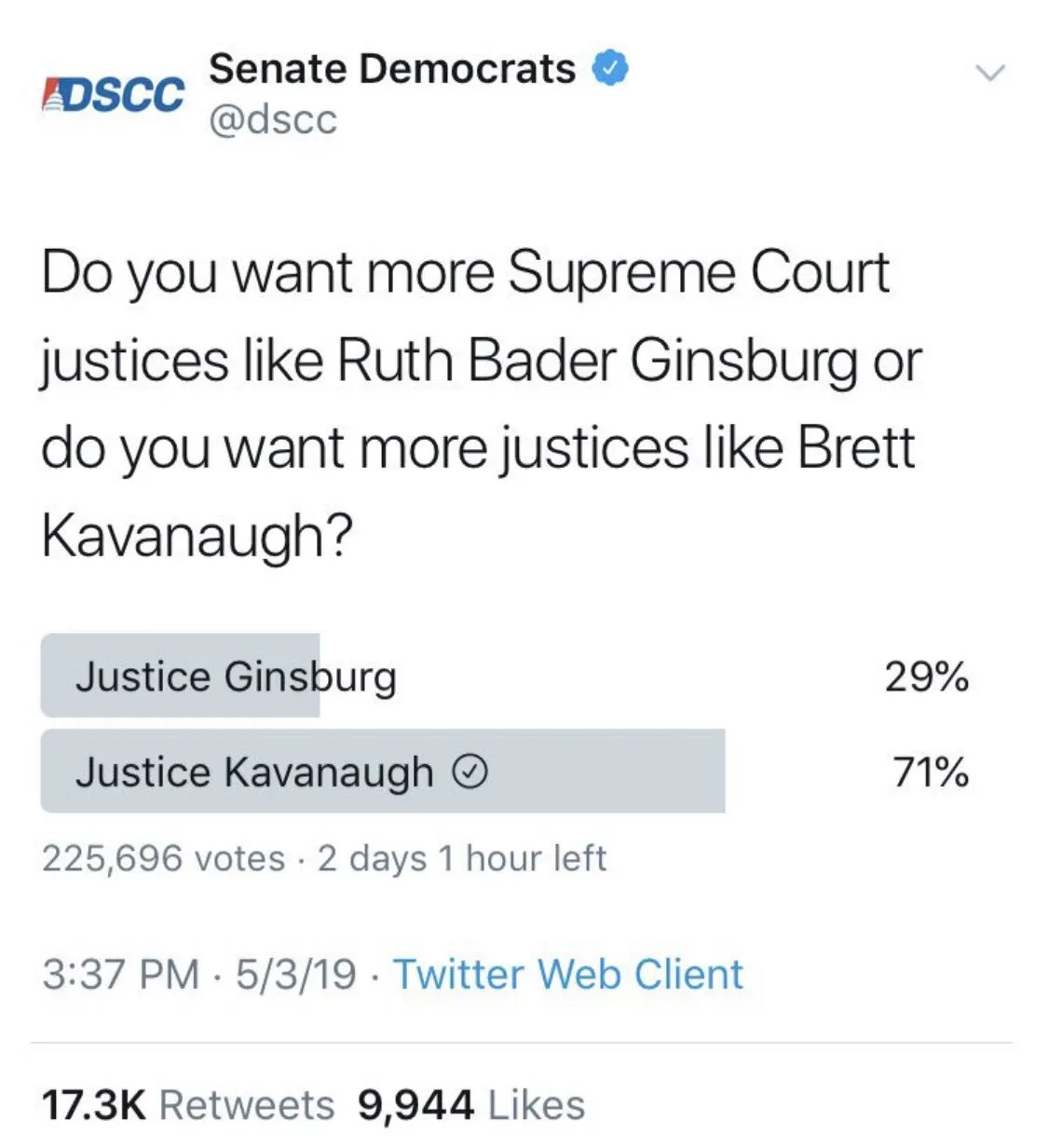Click the 3:37 PM timestamp
Image resolution: width=1048 pixels, height=1148 pixels.
(x=120, y=975)
